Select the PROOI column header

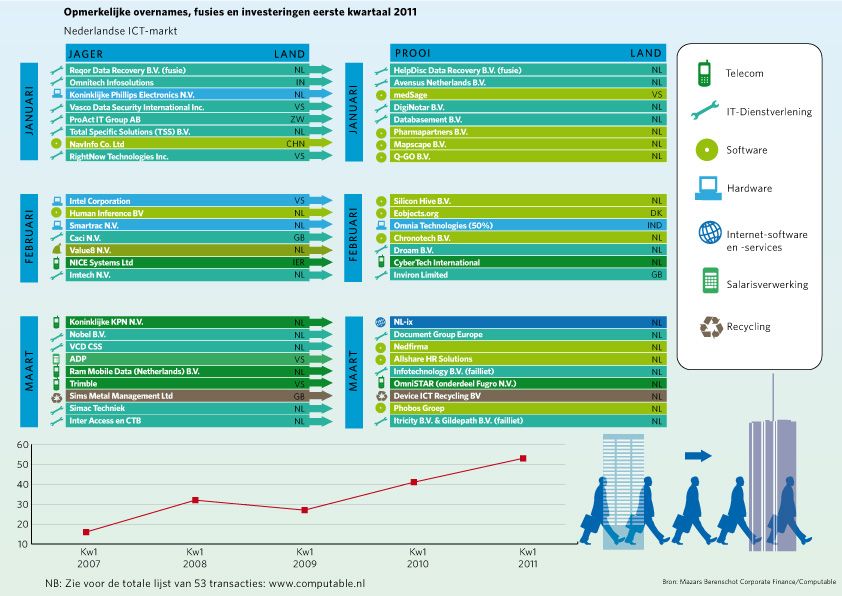[x=412, y=53]
